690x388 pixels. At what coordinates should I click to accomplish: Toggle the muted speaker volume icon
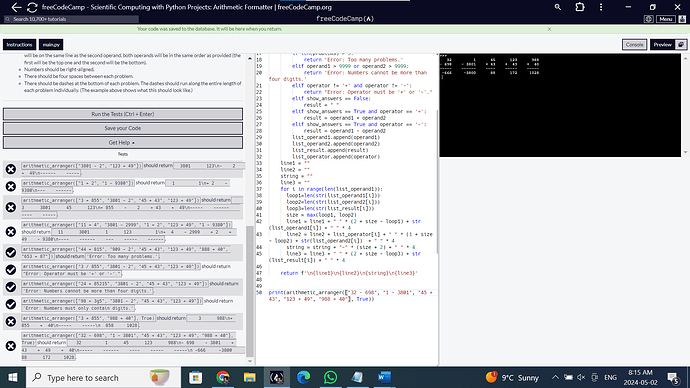(581, 377)
